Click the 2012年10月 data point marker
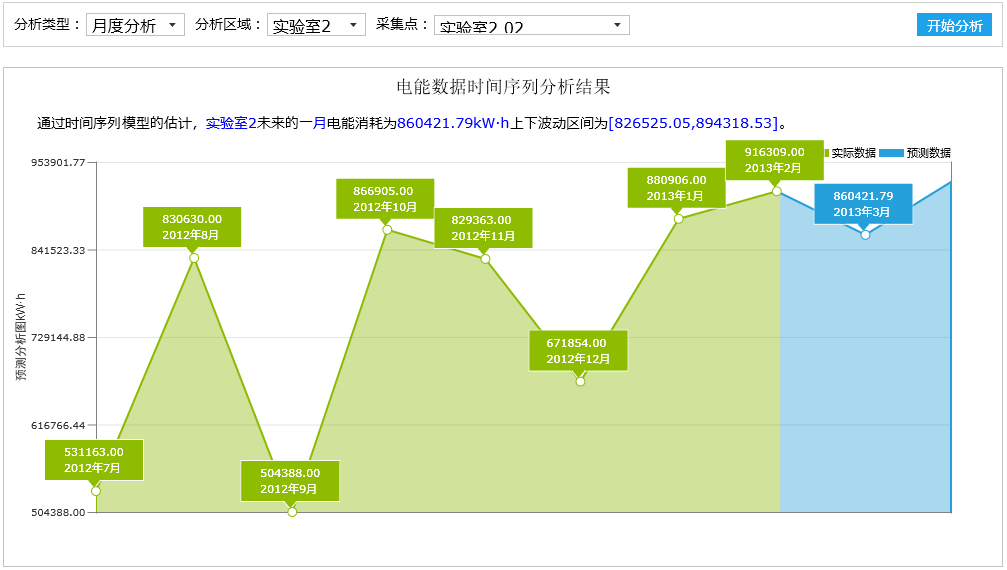The width and height of the screenshot is (1007, 570). [387, 230]
